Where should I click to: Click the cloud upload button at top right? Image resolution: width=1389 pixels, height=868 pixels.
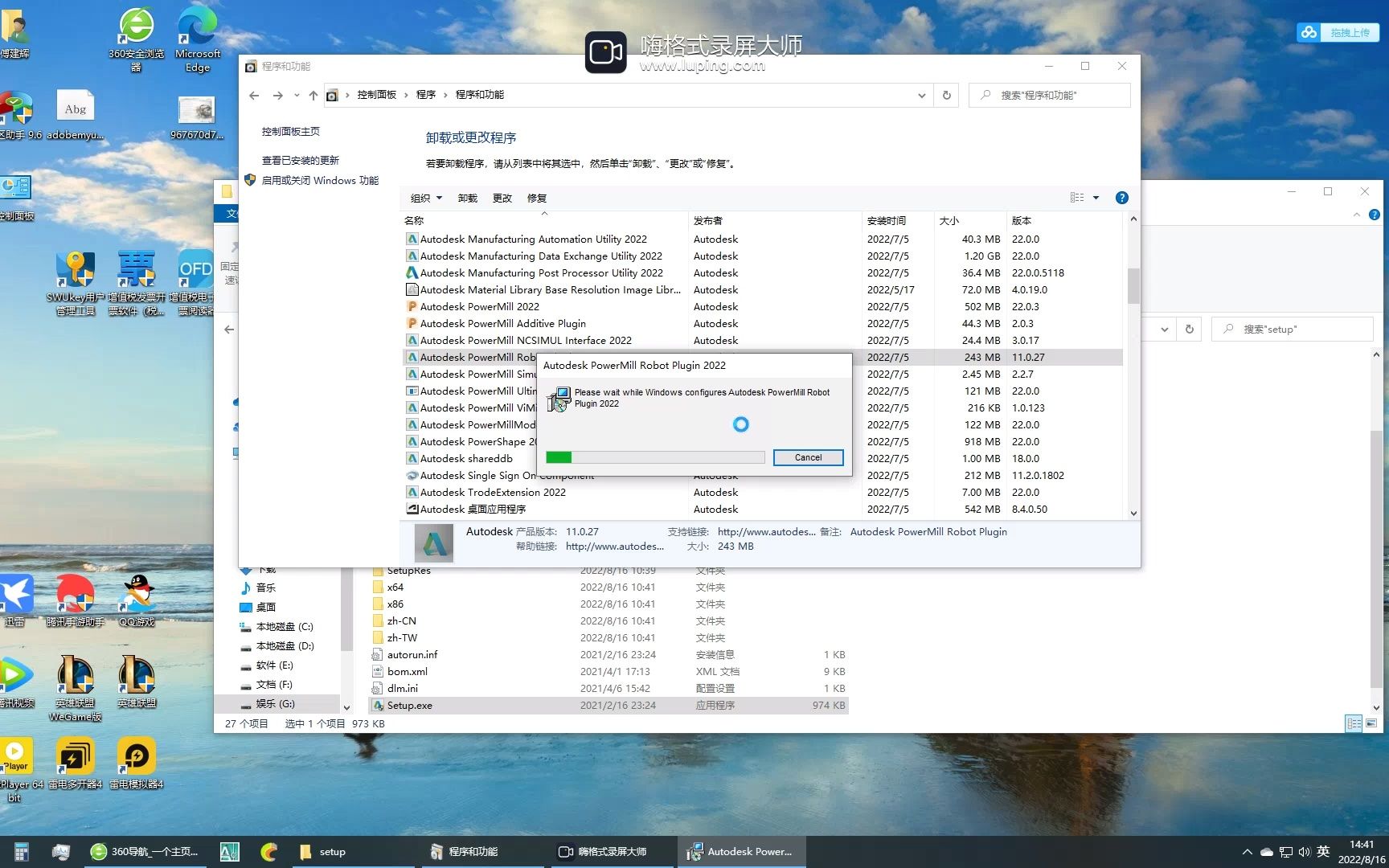tap(1338, 32)
